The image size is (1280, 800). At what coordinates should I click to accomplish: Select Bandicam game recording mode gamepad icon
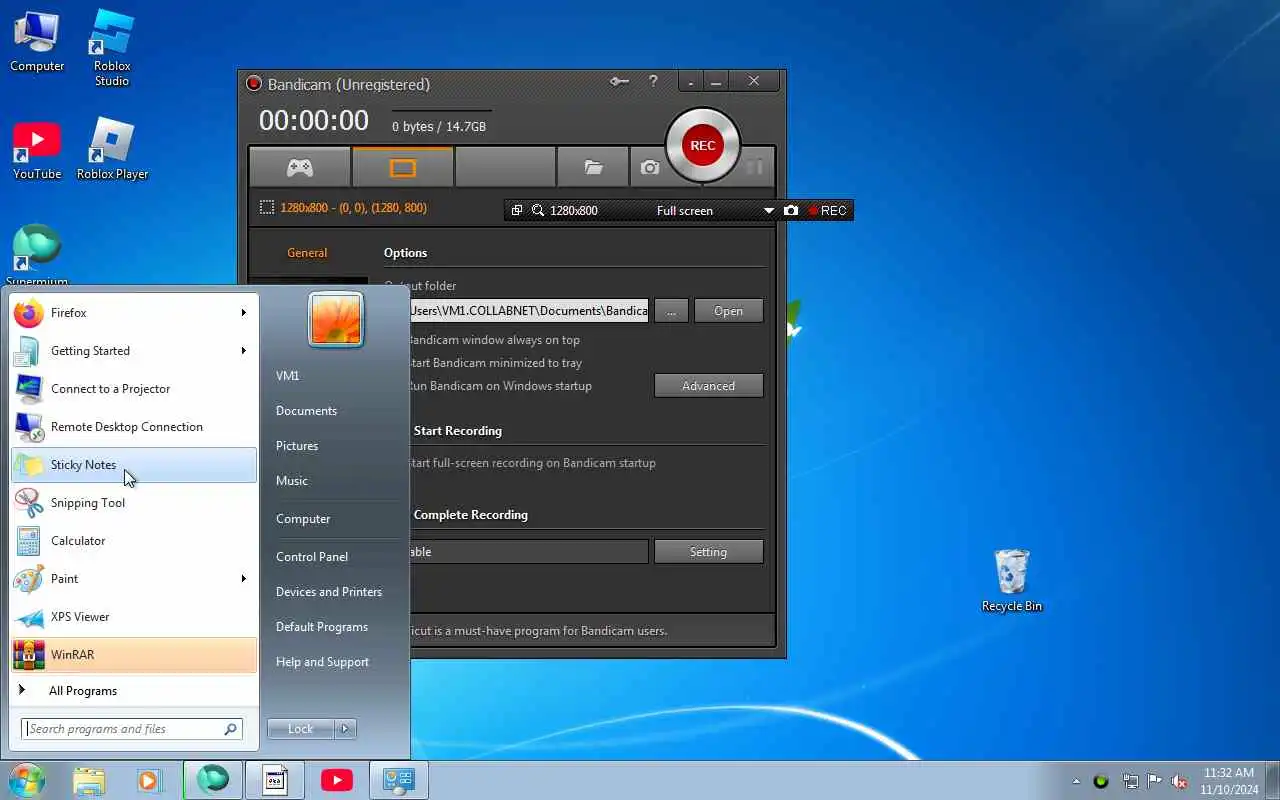[300, 167]
